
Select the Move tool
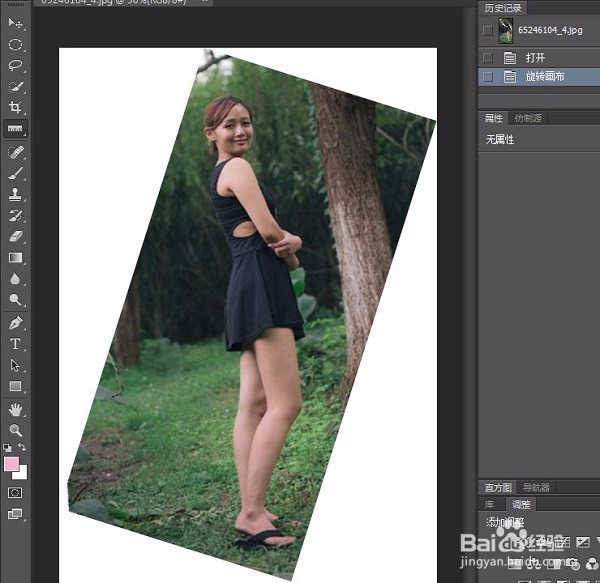click(15, 24)
